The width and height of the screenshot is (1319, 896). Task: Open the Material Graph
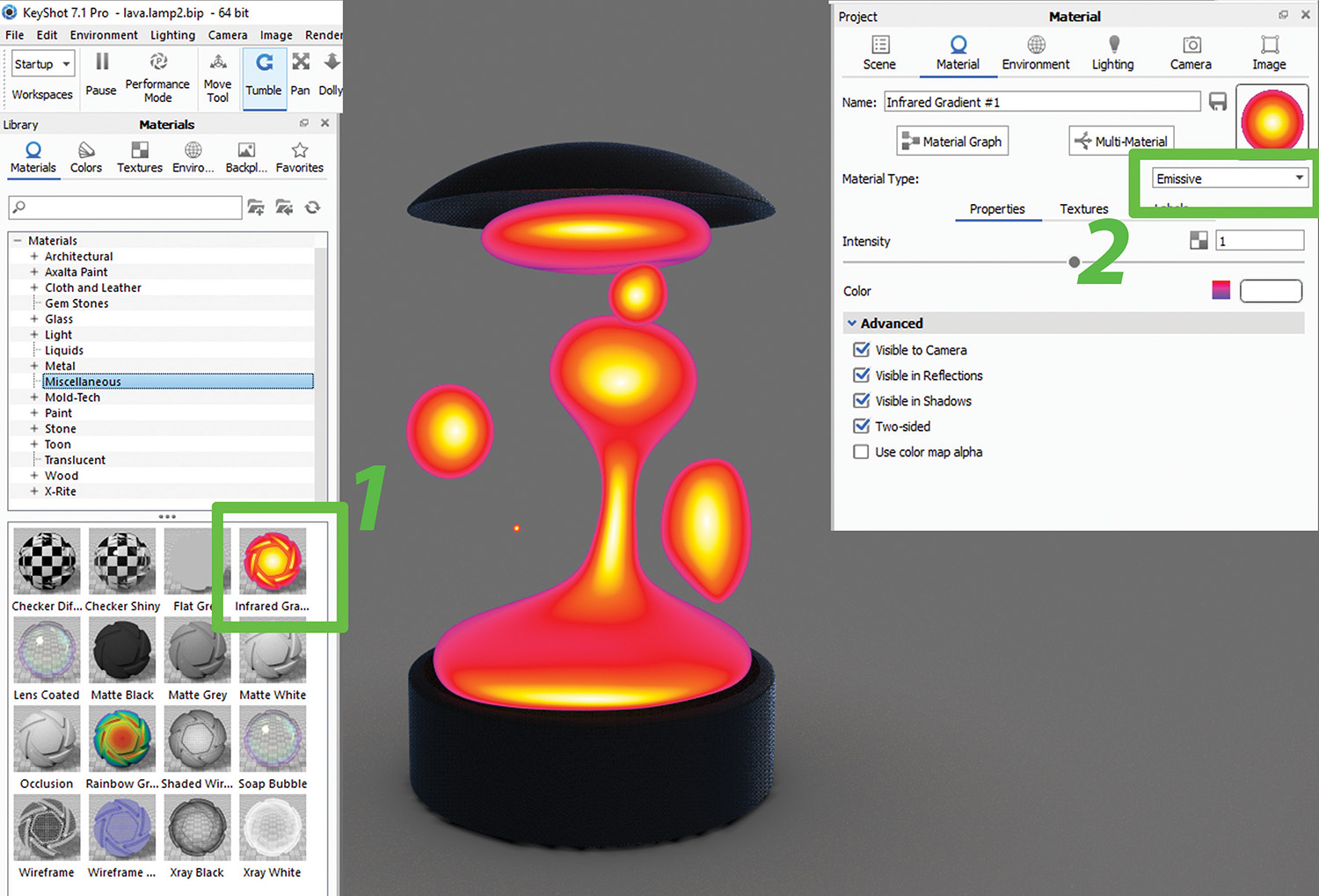pyautogui.click(x=952, y=142)
